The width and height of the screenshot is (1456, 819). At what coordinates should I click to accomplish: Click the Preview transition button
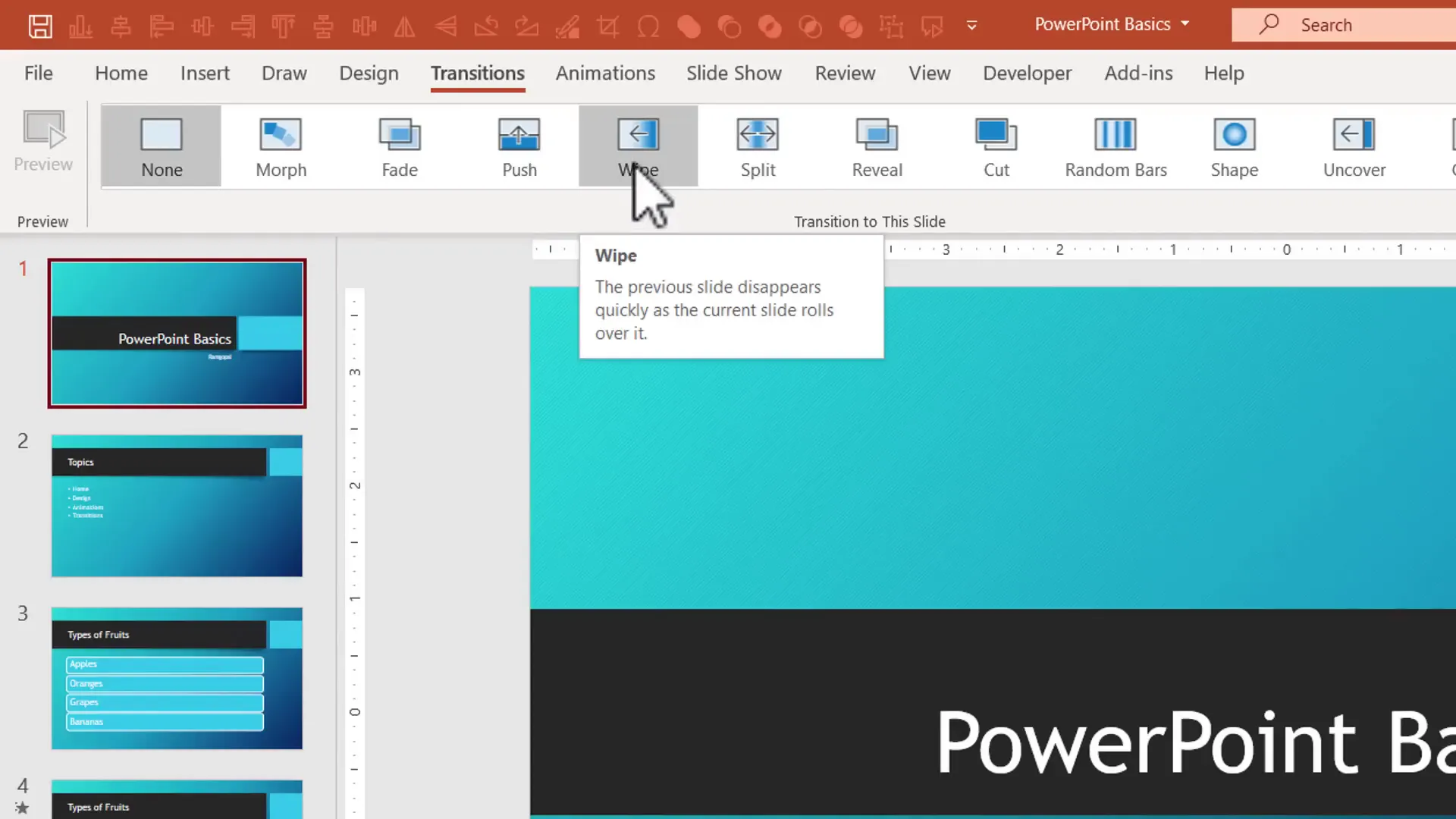pyautogui.click(x=43, y=142)
